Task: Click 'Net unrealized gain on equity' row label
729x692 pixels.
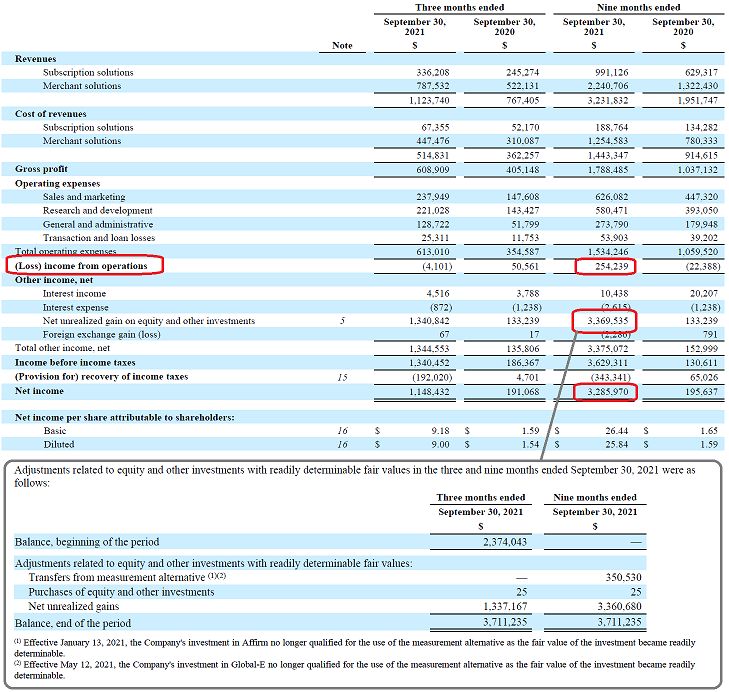Action: click(x=149, y=321)
